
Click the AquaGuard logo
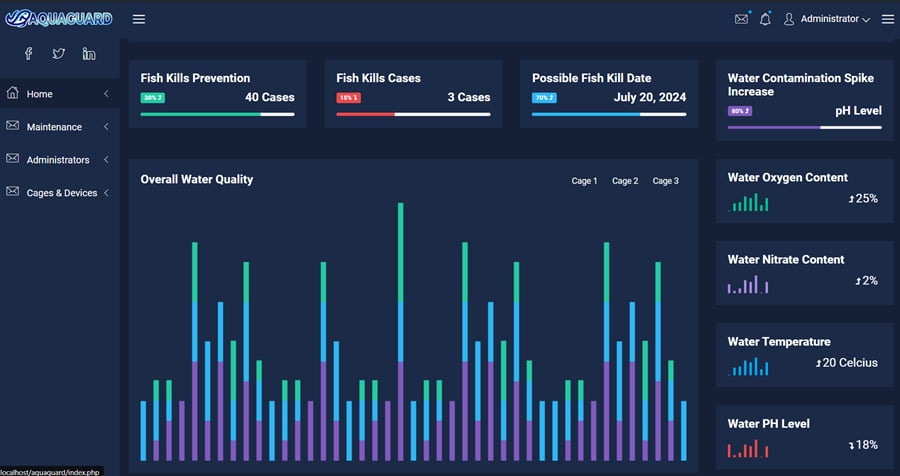58,18
